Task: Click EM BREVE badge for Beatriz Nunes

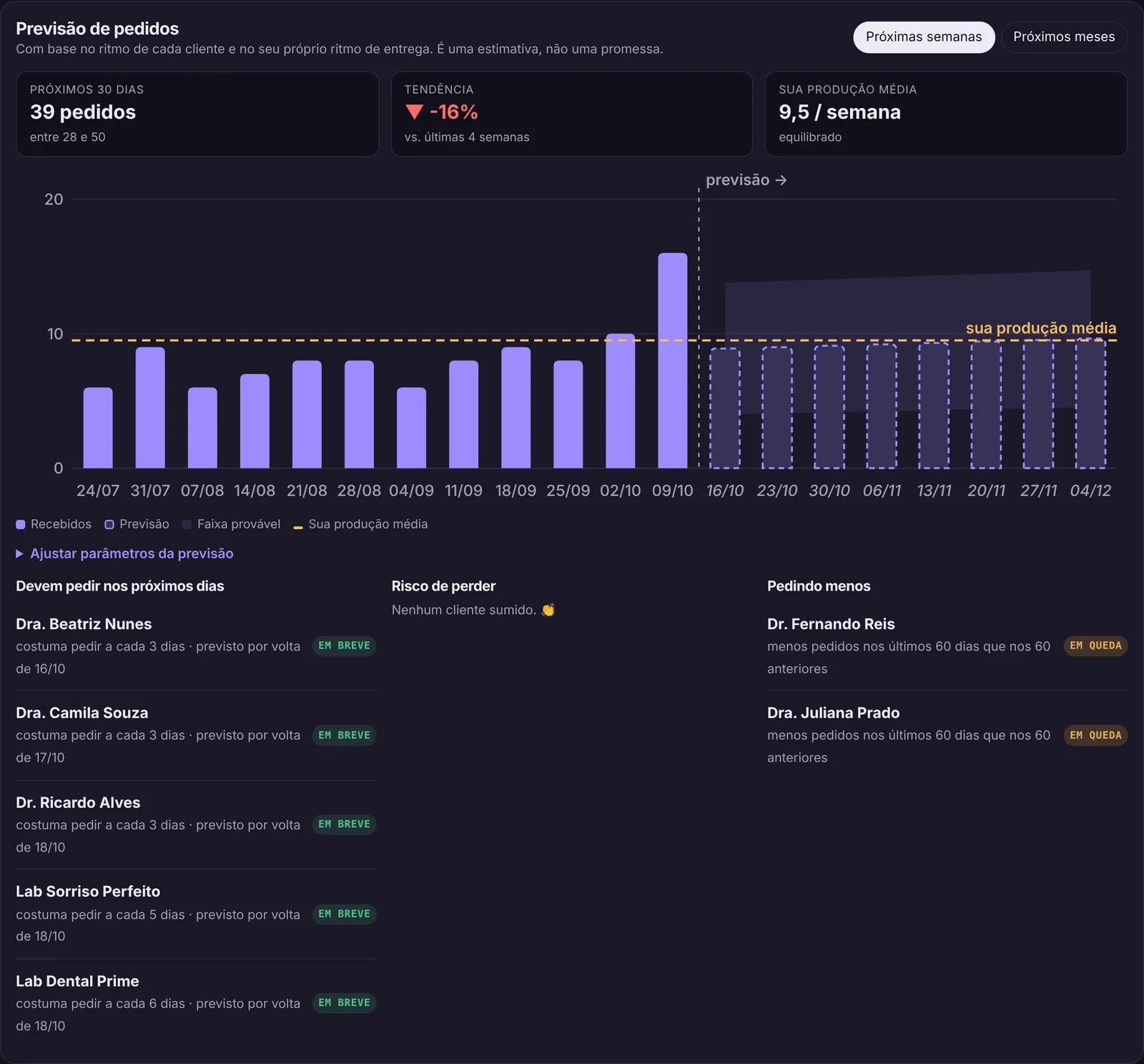Action: click(x=345, y=646)
